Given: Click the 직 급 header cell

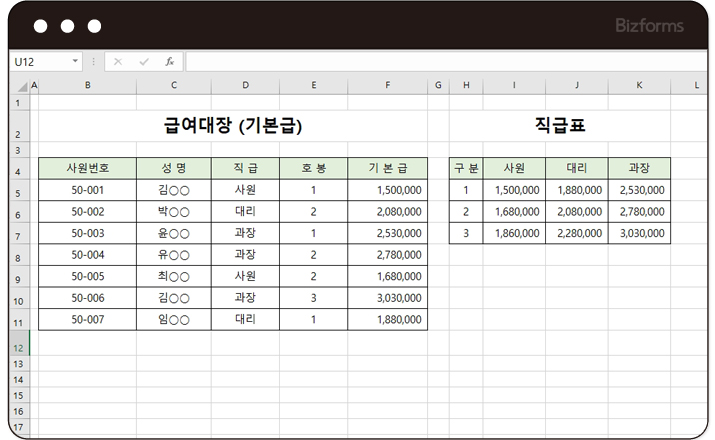Looking at the screenshot, I should click(245, 168).
